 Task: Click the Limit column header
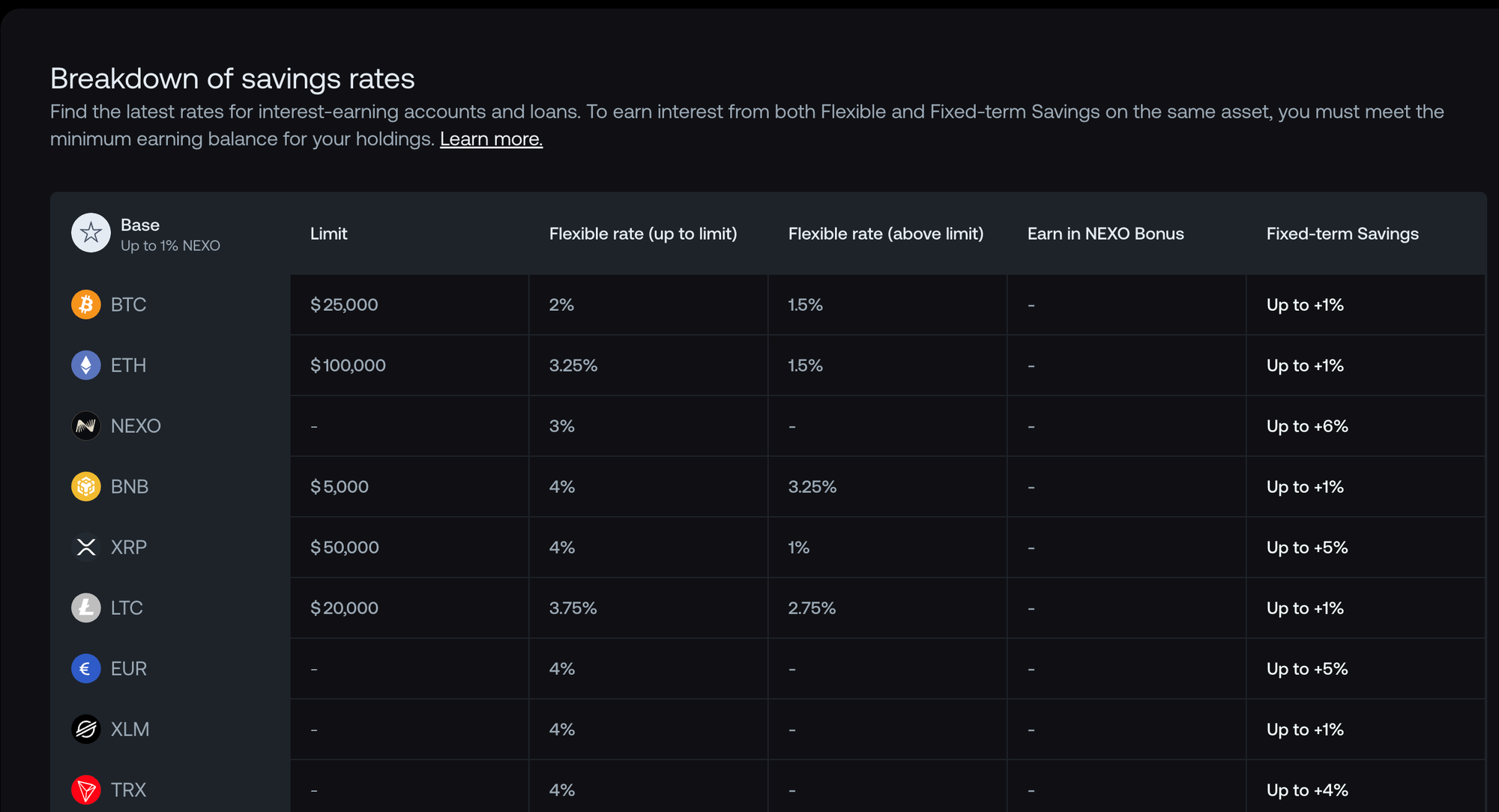click(328, 234)
